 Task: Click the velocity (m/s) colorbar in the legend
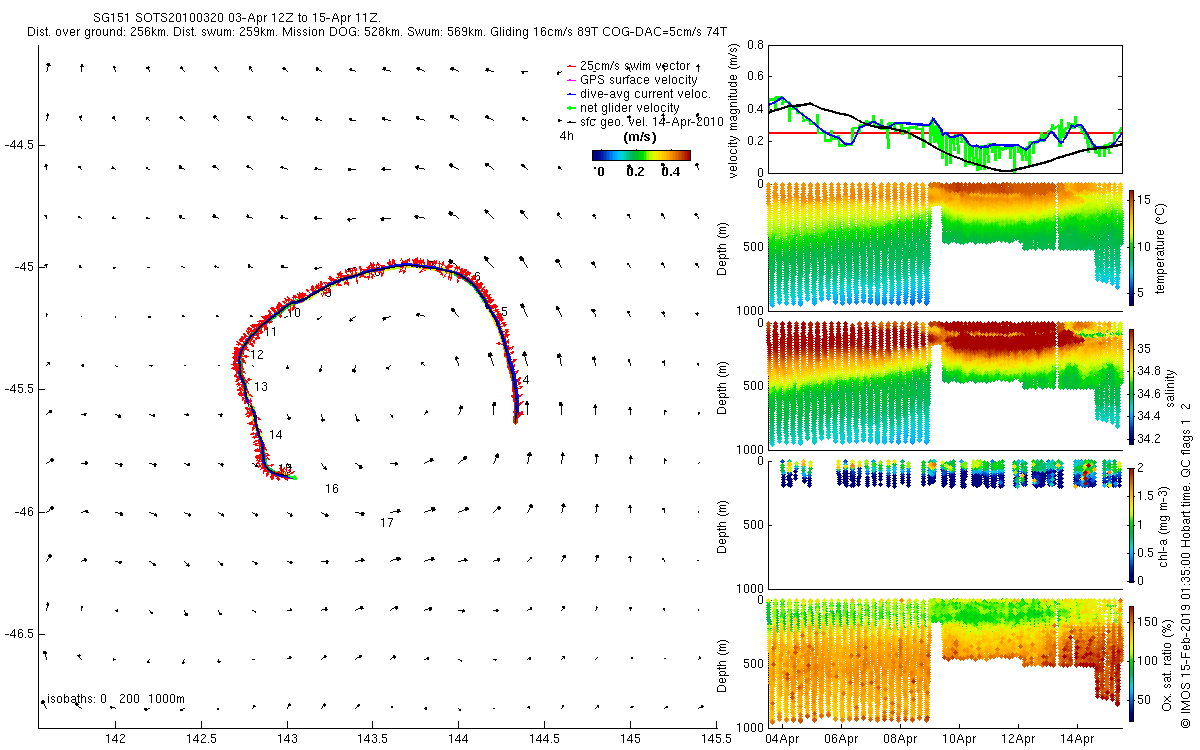point(641,155)
